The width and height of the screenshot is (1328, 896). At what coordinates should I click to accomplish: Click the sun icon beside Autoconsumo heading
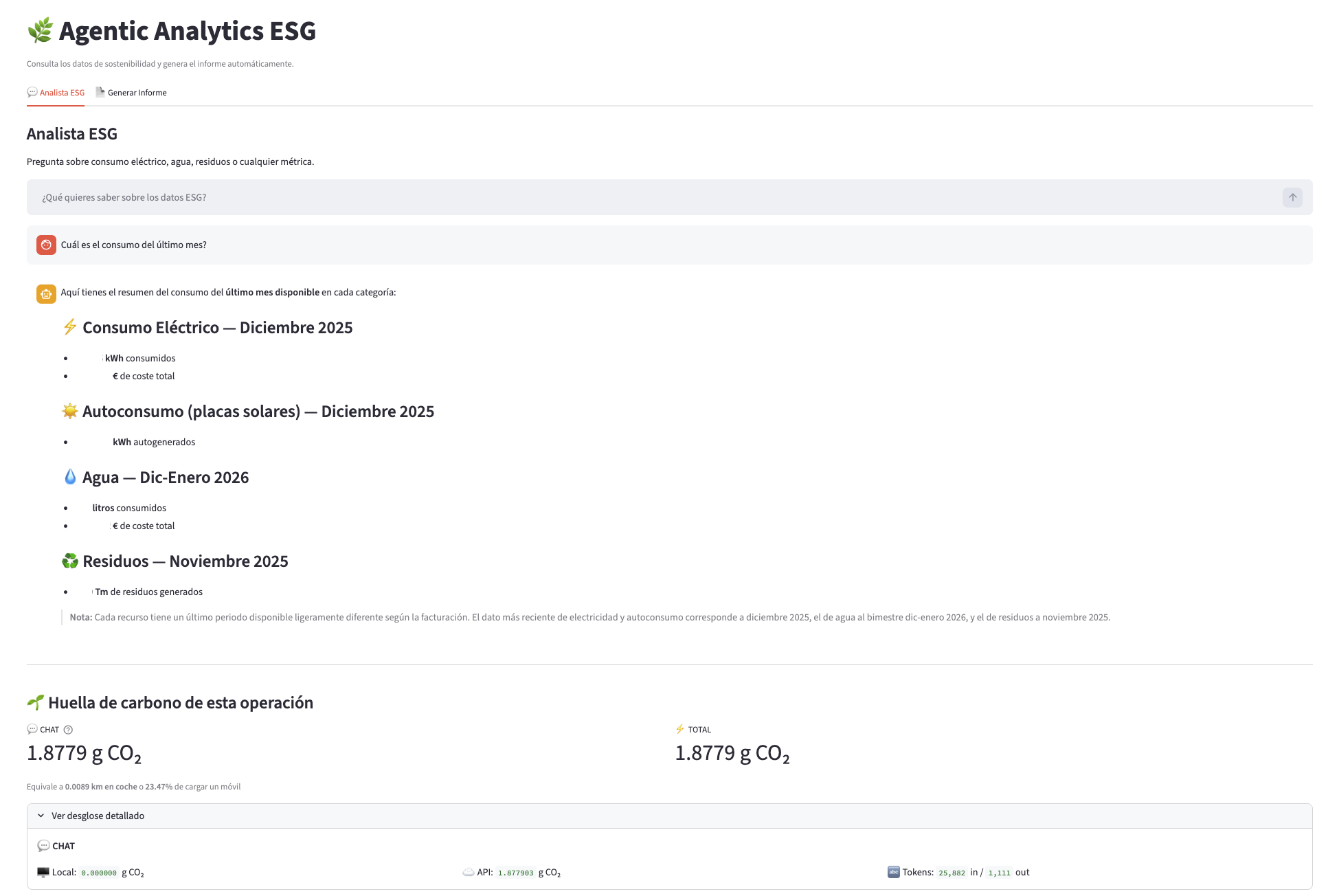point(70,411)
